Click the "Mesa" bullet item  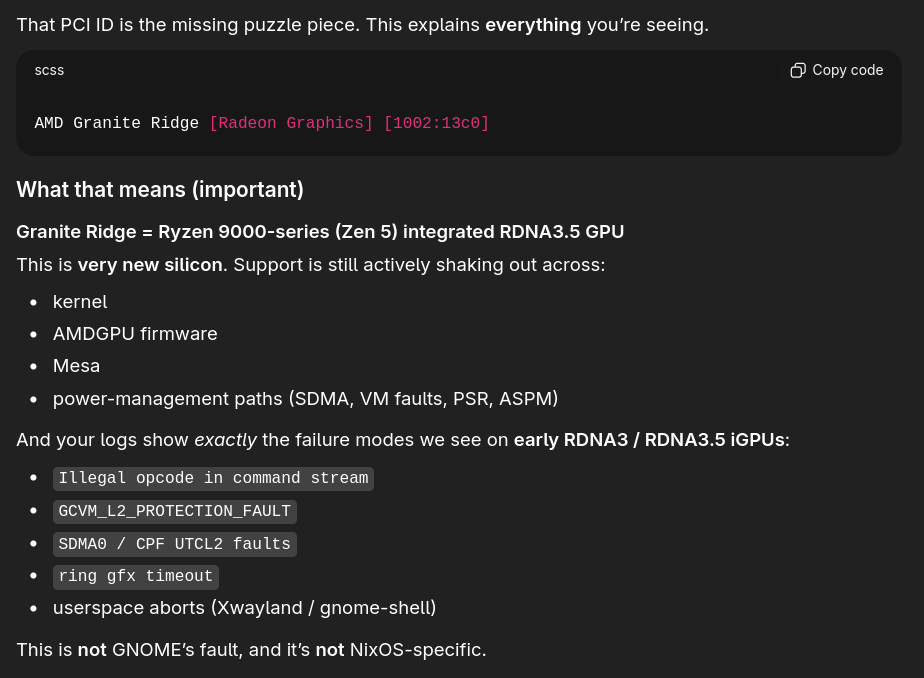coord(76,366)
